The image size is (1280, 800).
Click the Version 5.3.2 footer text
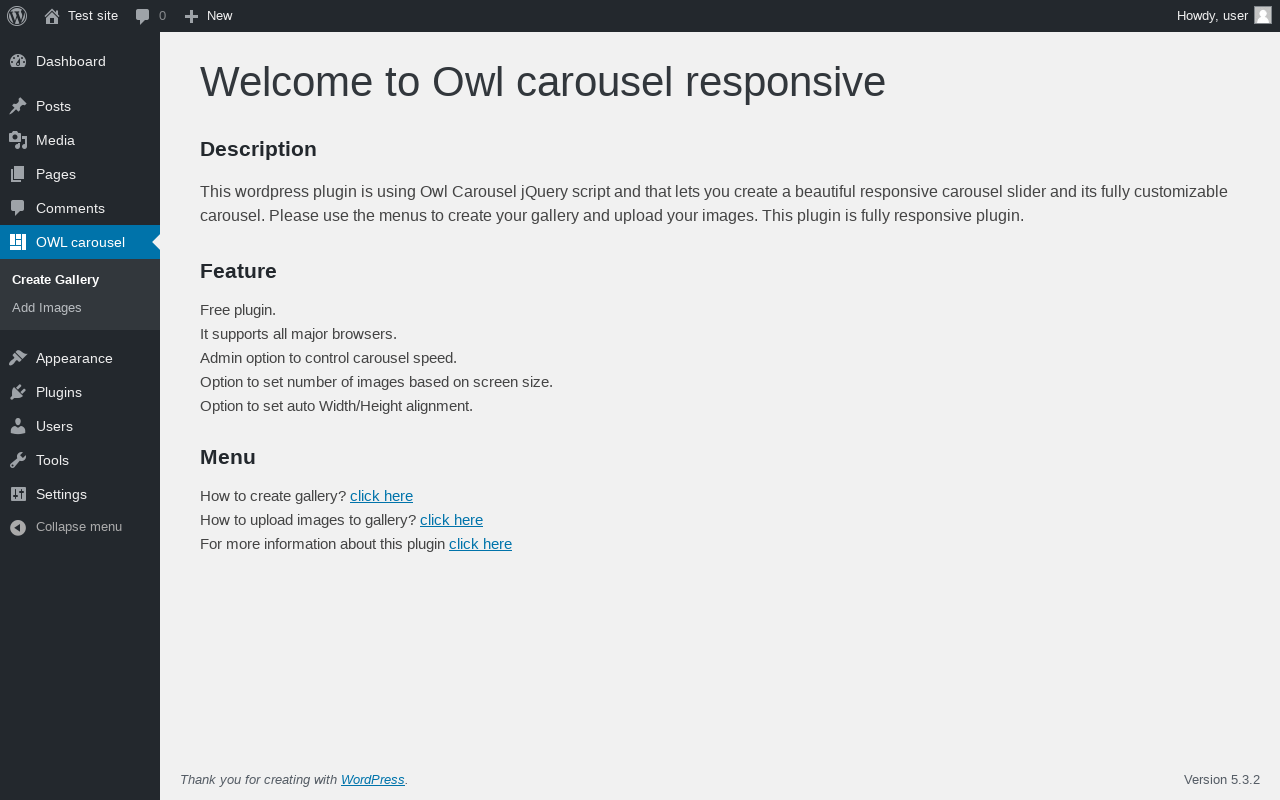coord(1222,780)
